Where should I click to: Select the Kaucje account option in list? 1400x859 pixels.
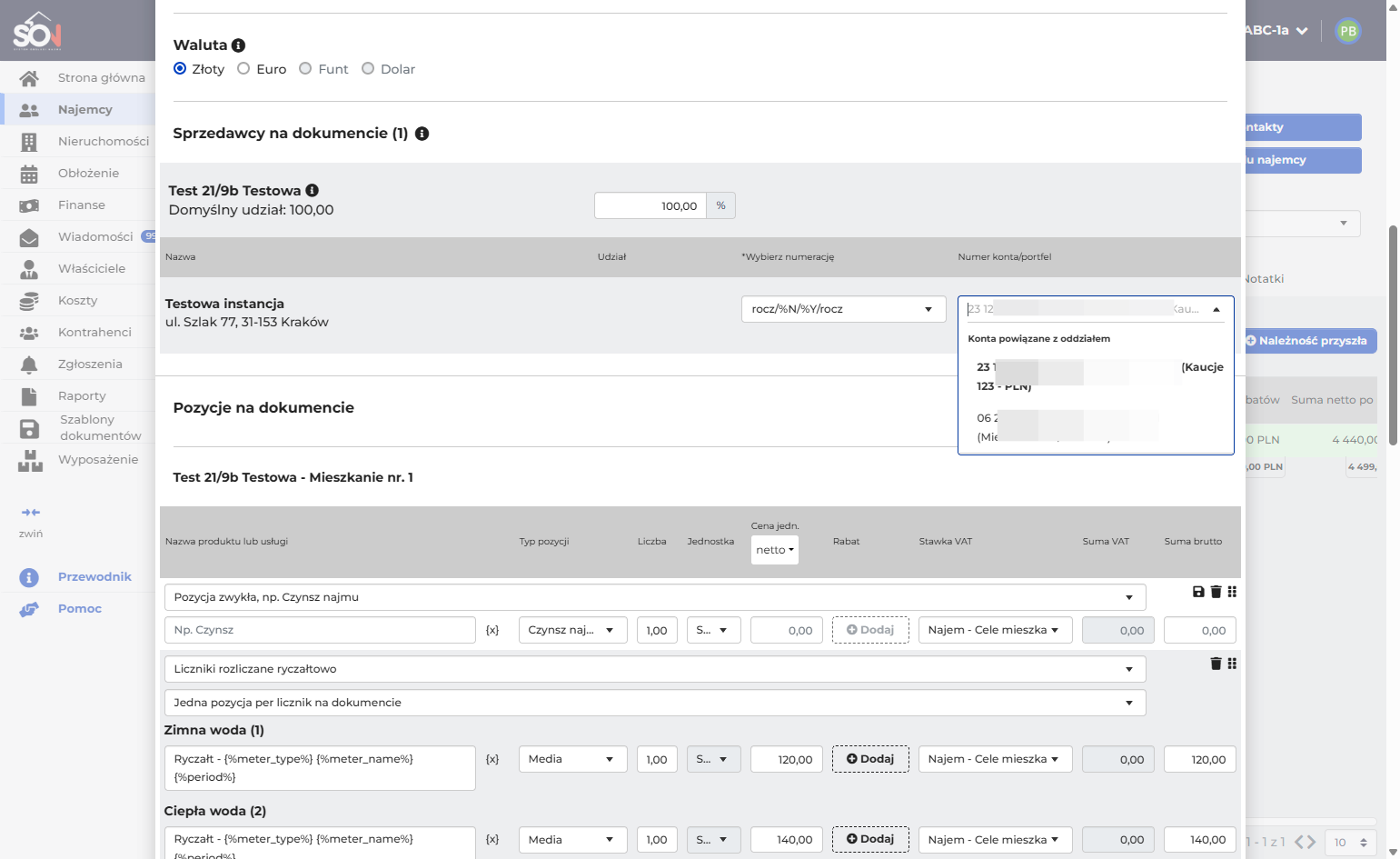coord(1099,376)
